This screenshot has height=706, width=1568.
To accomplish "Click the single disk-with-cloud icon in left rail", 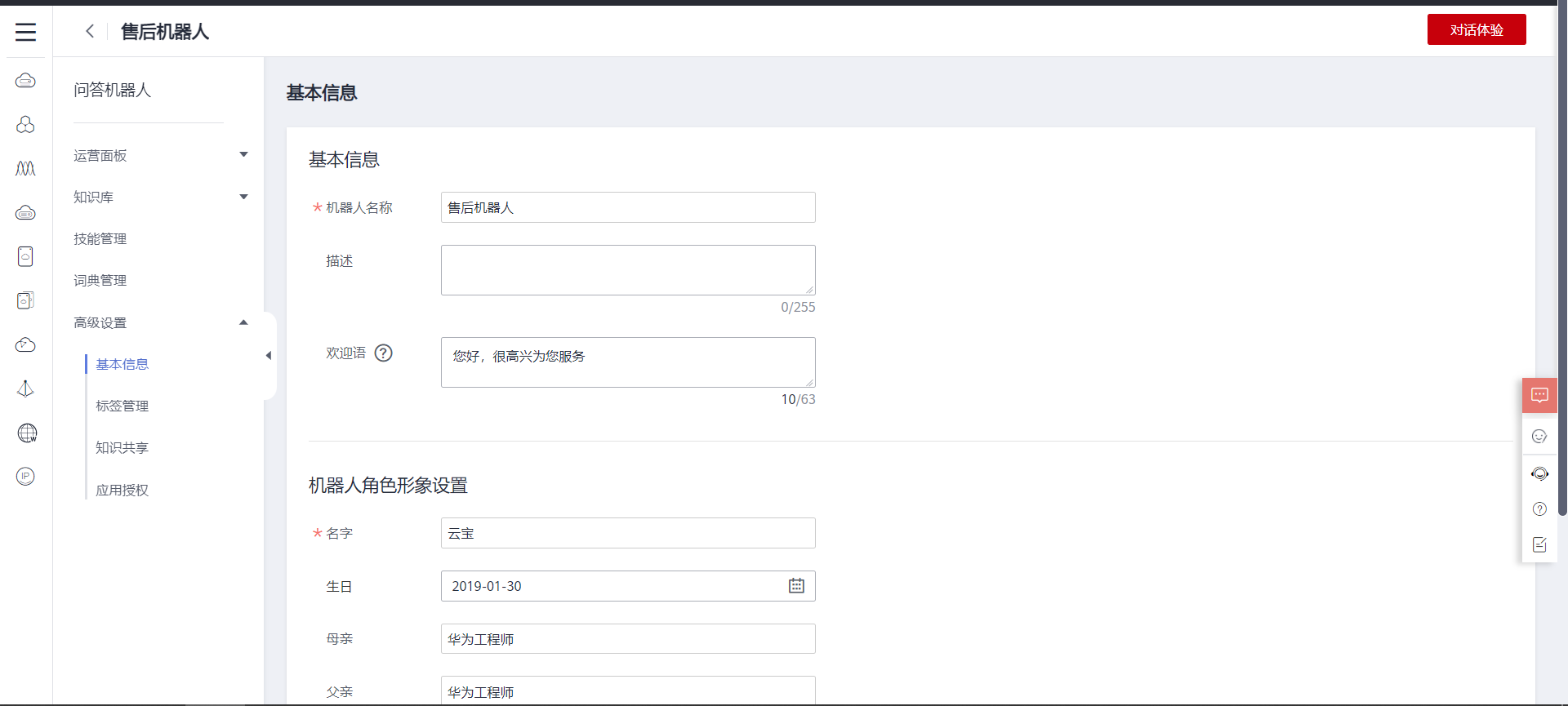I will 25,256.
